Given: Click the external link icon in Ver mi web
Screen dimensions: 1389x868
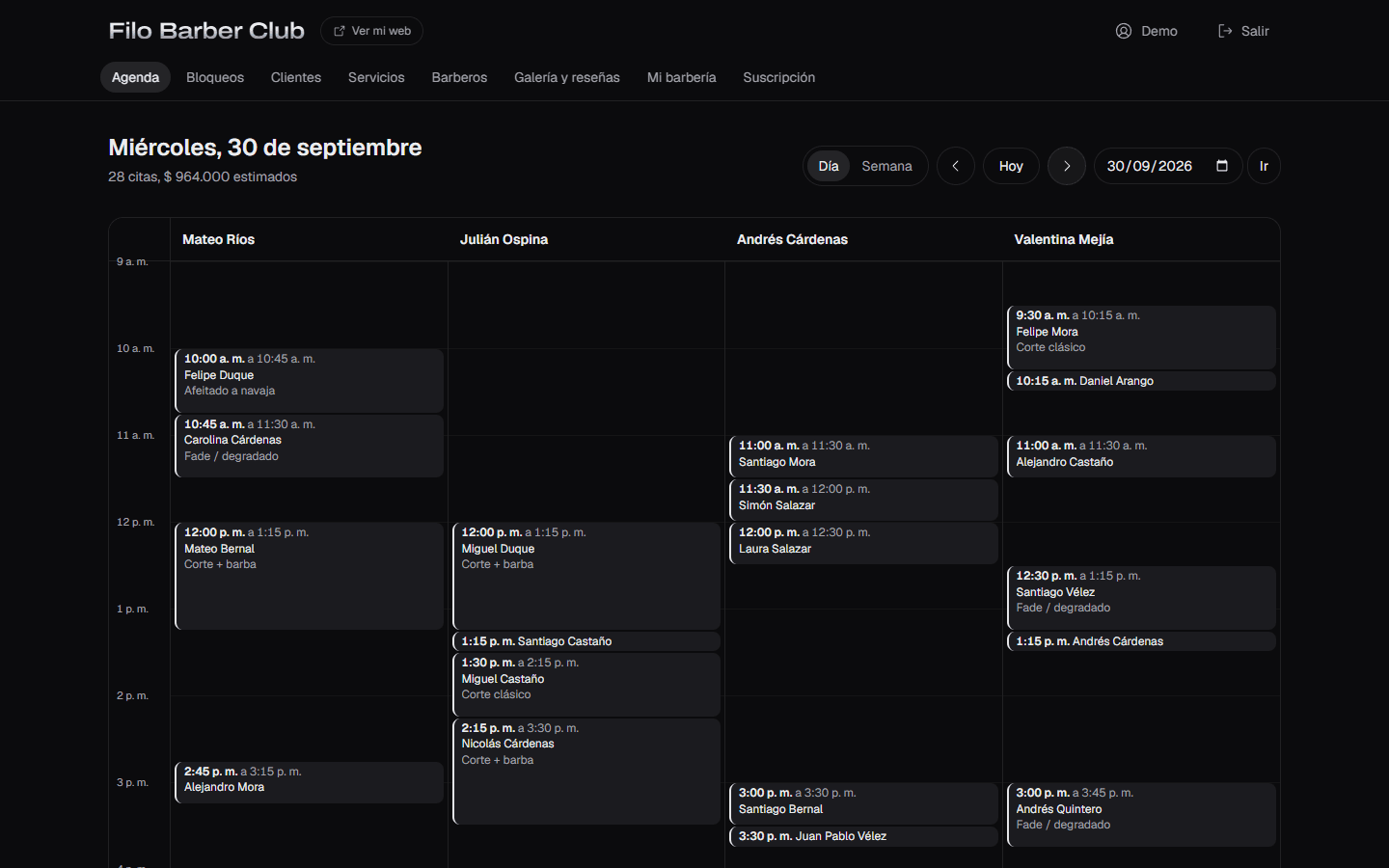Looking at the screenshot, I should coord(340,31).
